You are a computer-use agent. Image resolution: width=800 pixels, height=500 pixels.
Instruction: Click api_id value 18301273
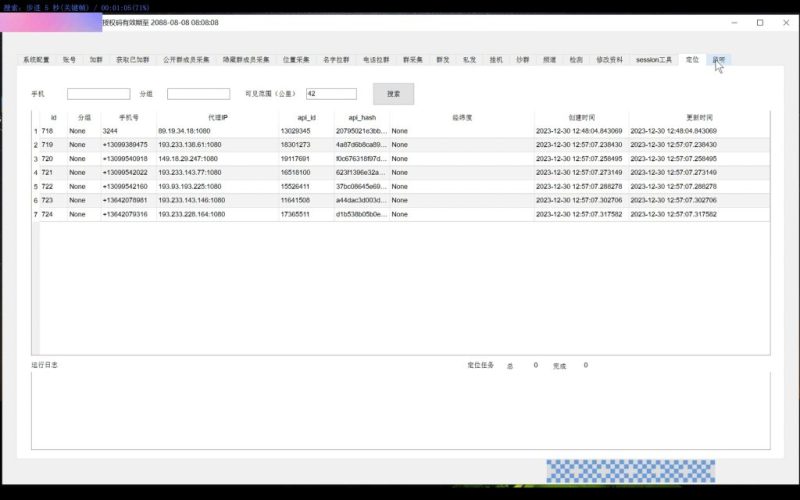pos(306,145)
